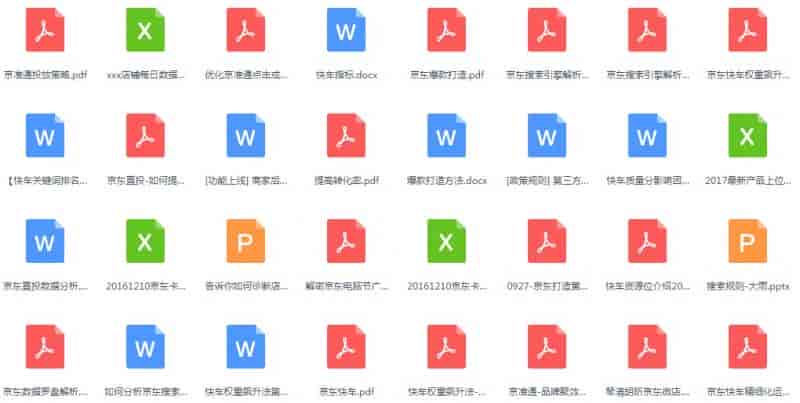Open the PowerPoint file 搜索规则-大雨.pptx
Image resolution: width=800 pixels, height=403 pixels.
747,241
